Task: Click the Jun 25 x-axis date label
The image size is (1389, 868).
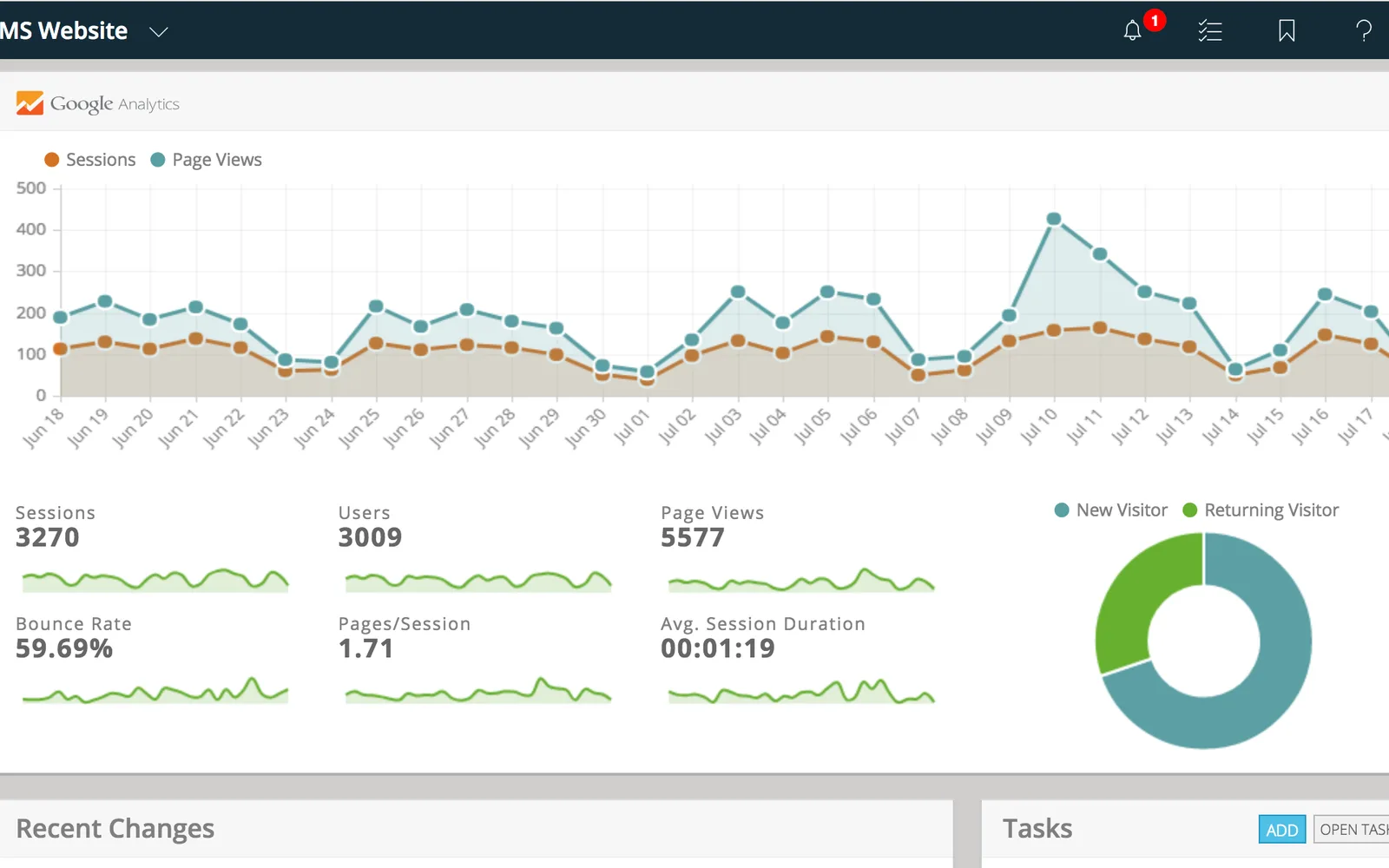Action: (x=359, y=428)
